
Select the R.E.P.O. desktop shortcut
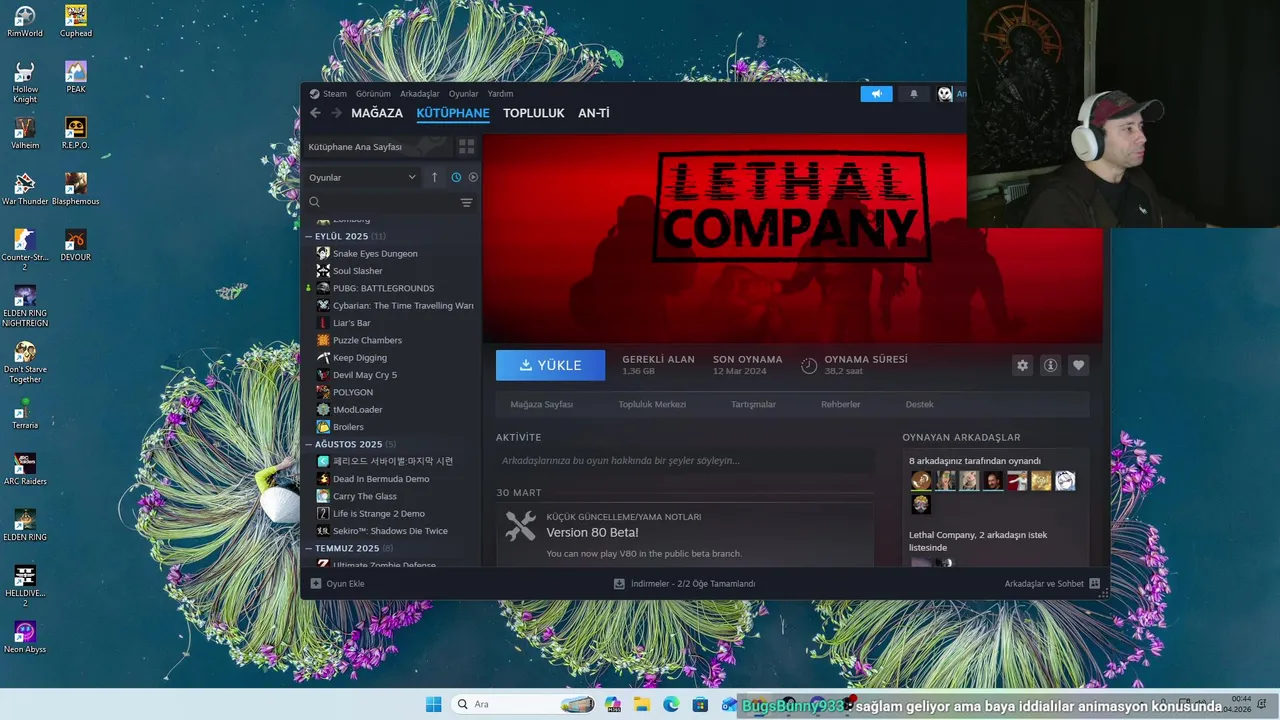pyautogui.click(x=76, y=133)
